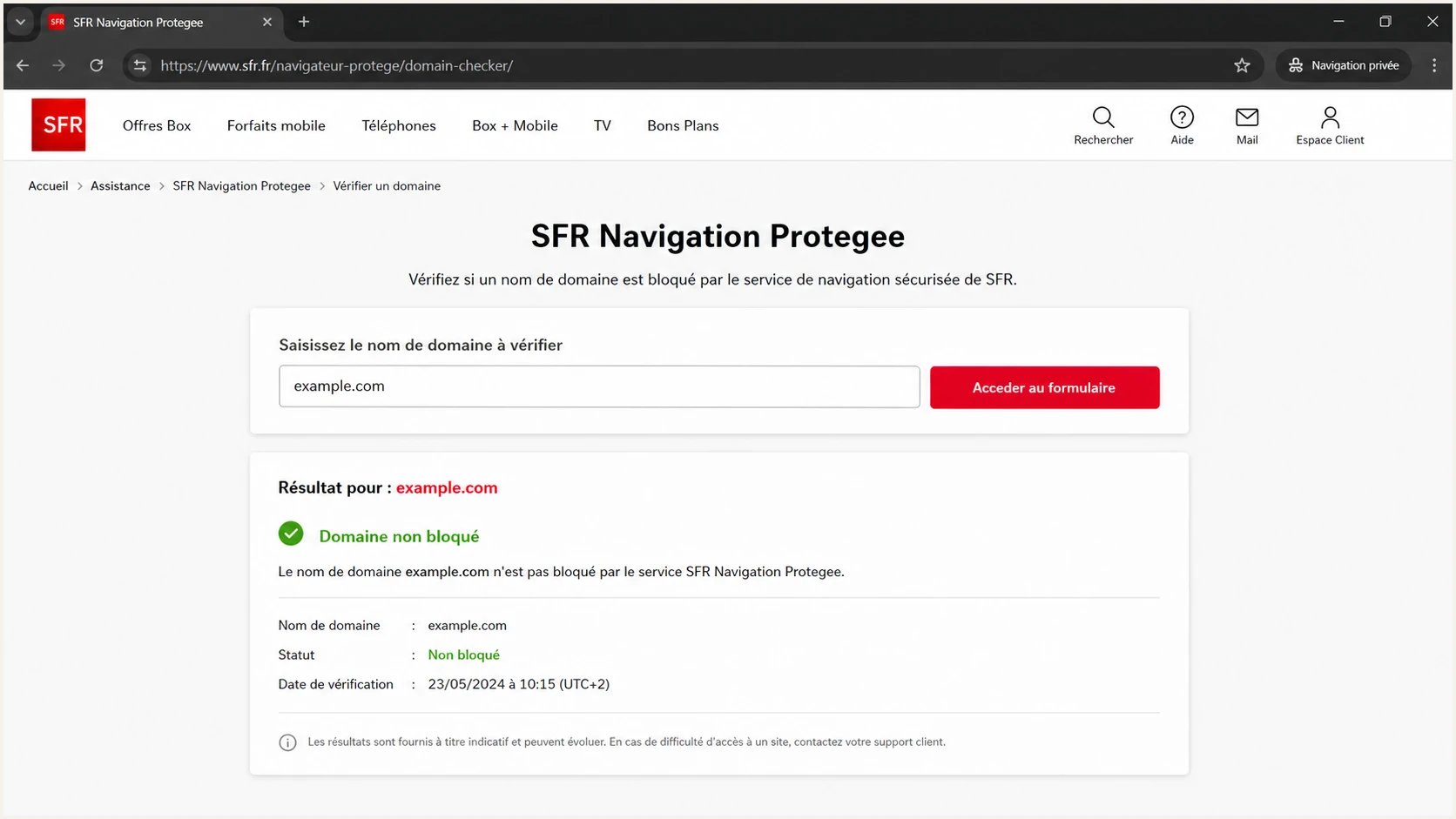The image size is (1456, 819).
Task: Click the red example.com result heading
Action: (447, 487)
